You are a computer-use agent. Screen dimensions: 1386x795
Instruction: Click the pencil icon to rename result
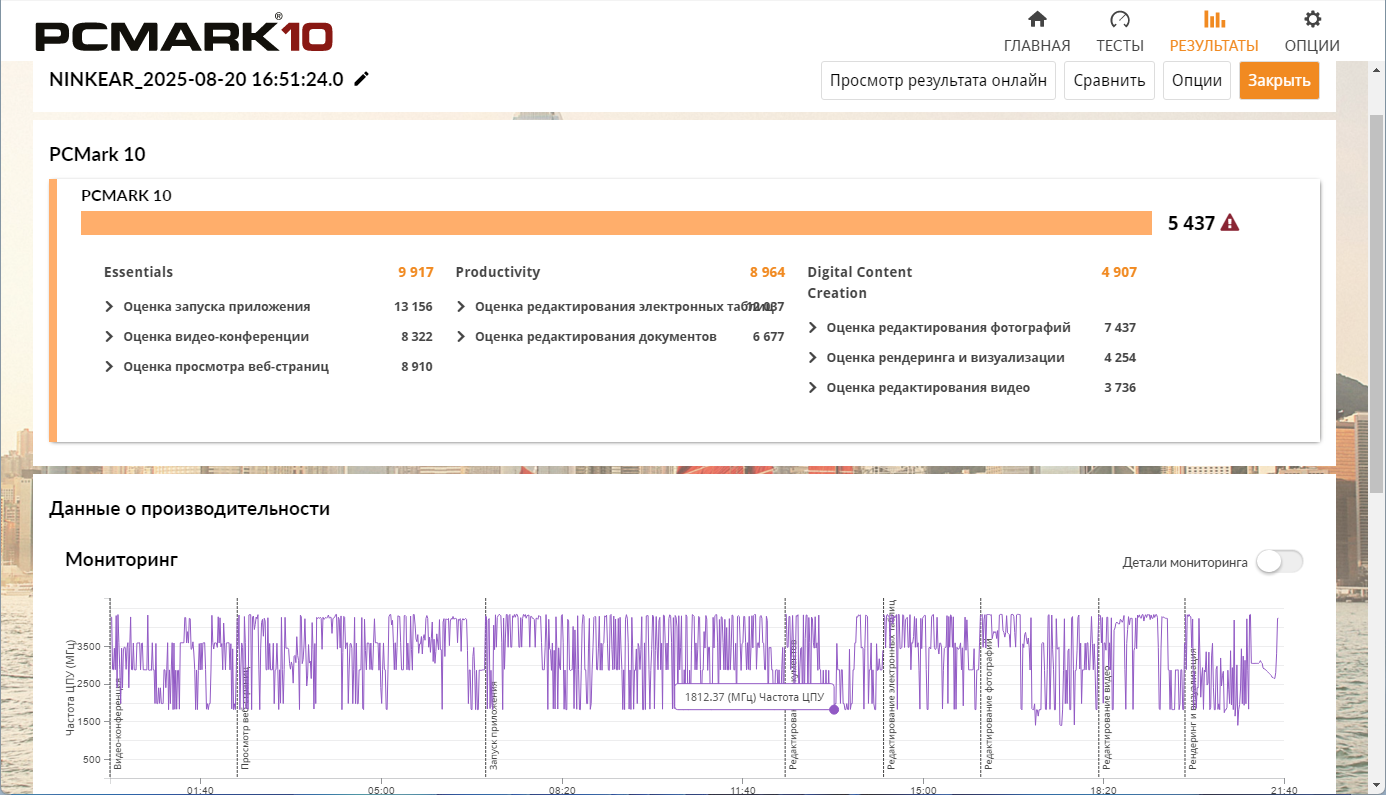point(362,79)
